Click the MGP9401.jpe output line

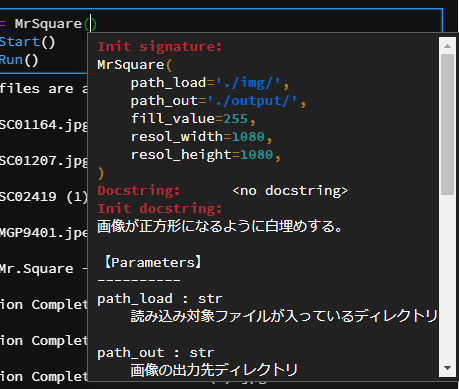tap(44, 233)
